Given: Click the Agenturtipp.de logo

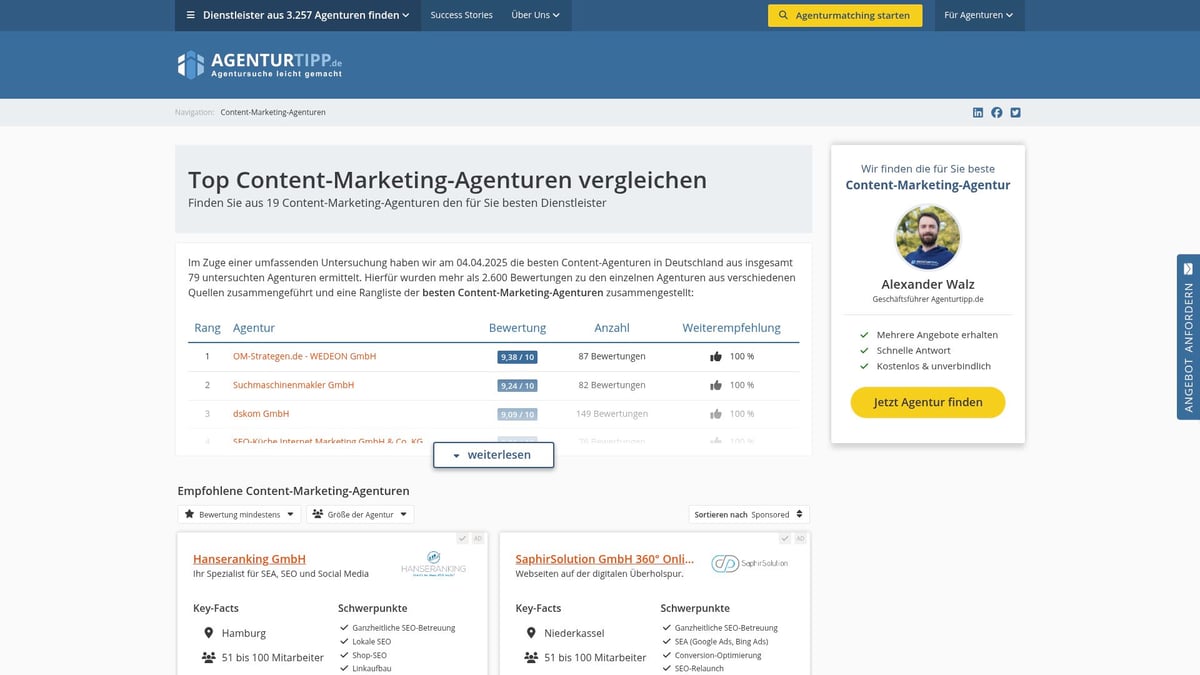Looking at the screenshot, I should tap(258, 64).
